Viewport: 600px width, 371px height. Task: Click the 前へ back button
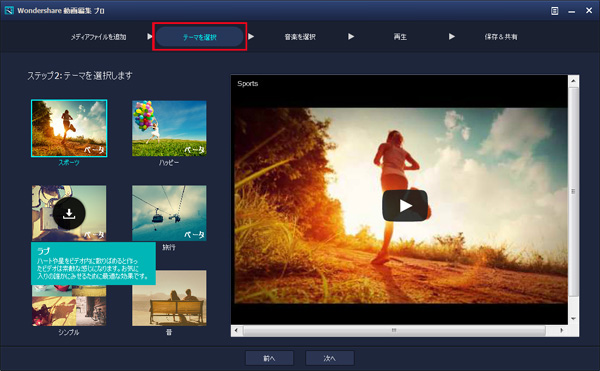tap(269, 358)
